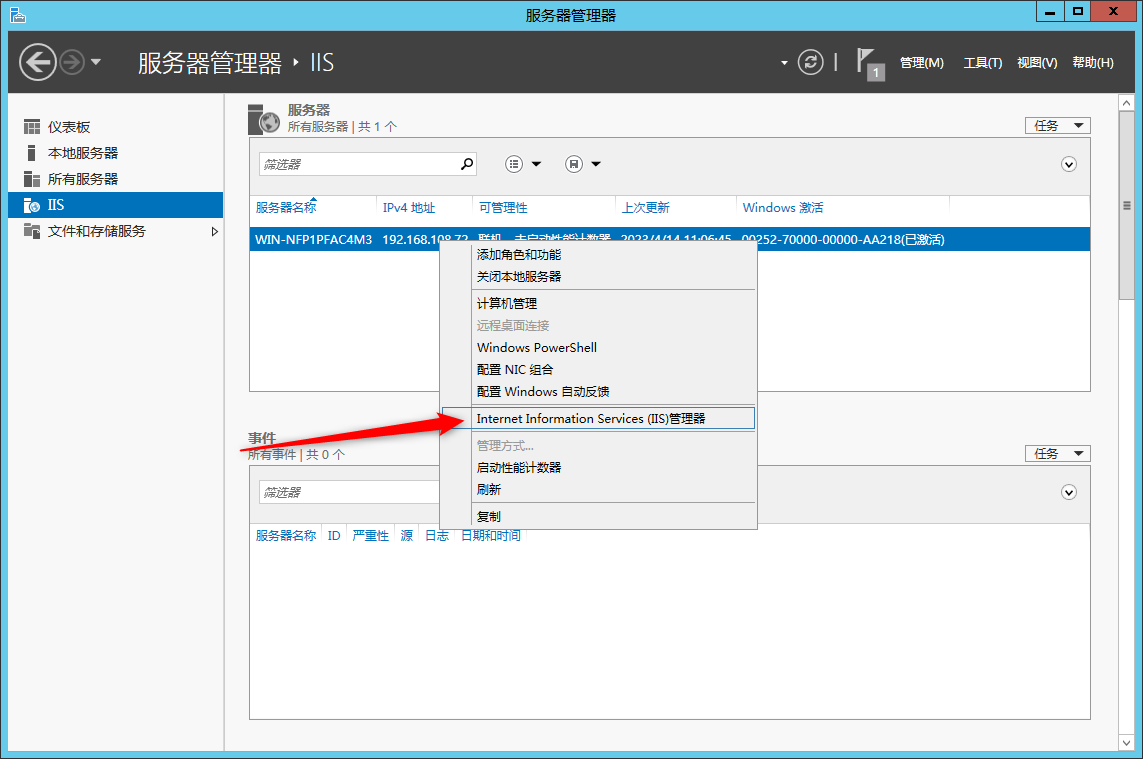This screenshot has width=1143, height=759.
Task: Open the 任务 dropdown in servers section
Action: point(1057,125)
